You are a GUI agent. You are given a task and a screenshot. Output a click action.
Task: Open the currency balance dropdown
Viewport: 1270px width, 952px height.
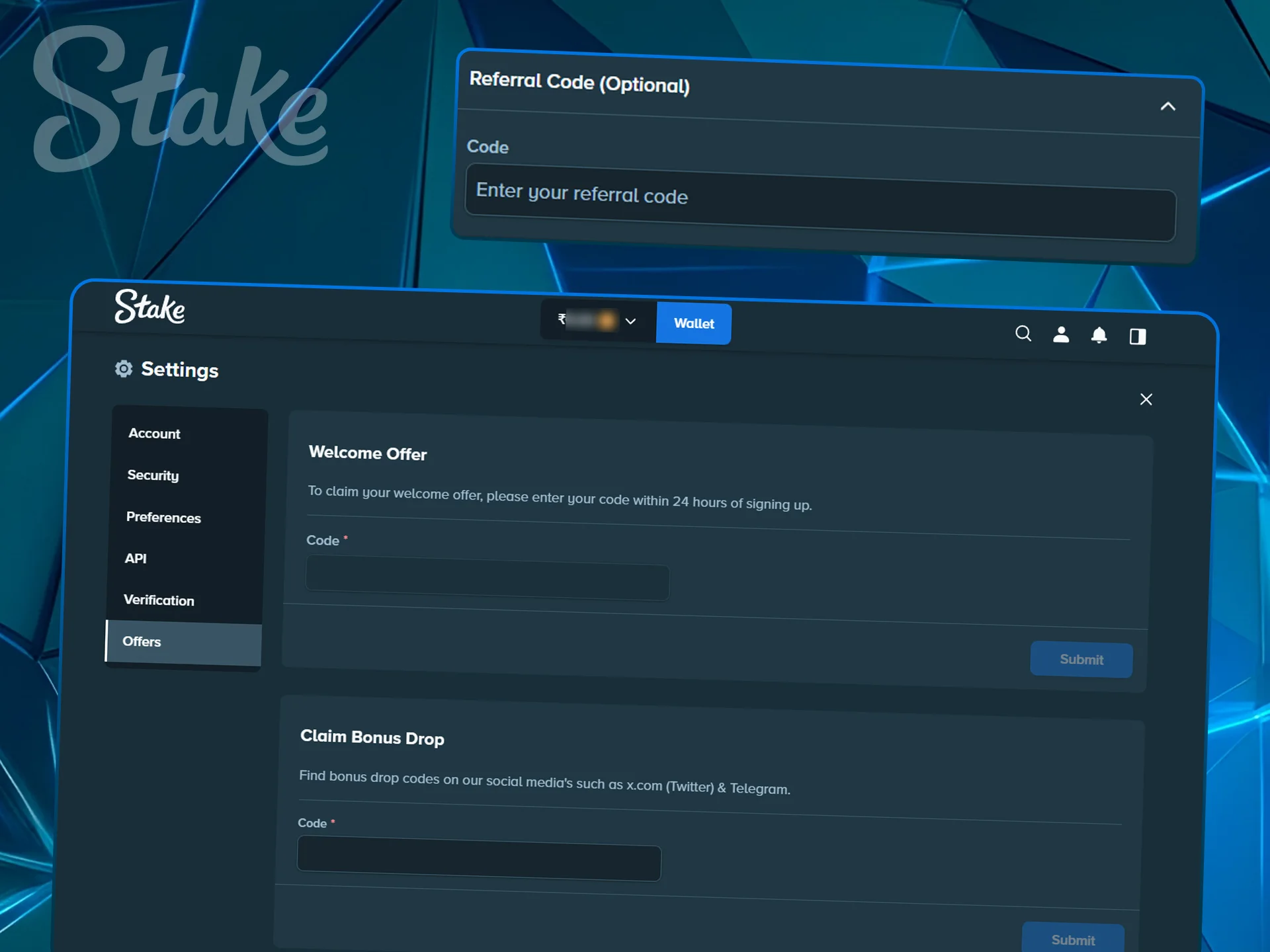(x=599, y=321)
